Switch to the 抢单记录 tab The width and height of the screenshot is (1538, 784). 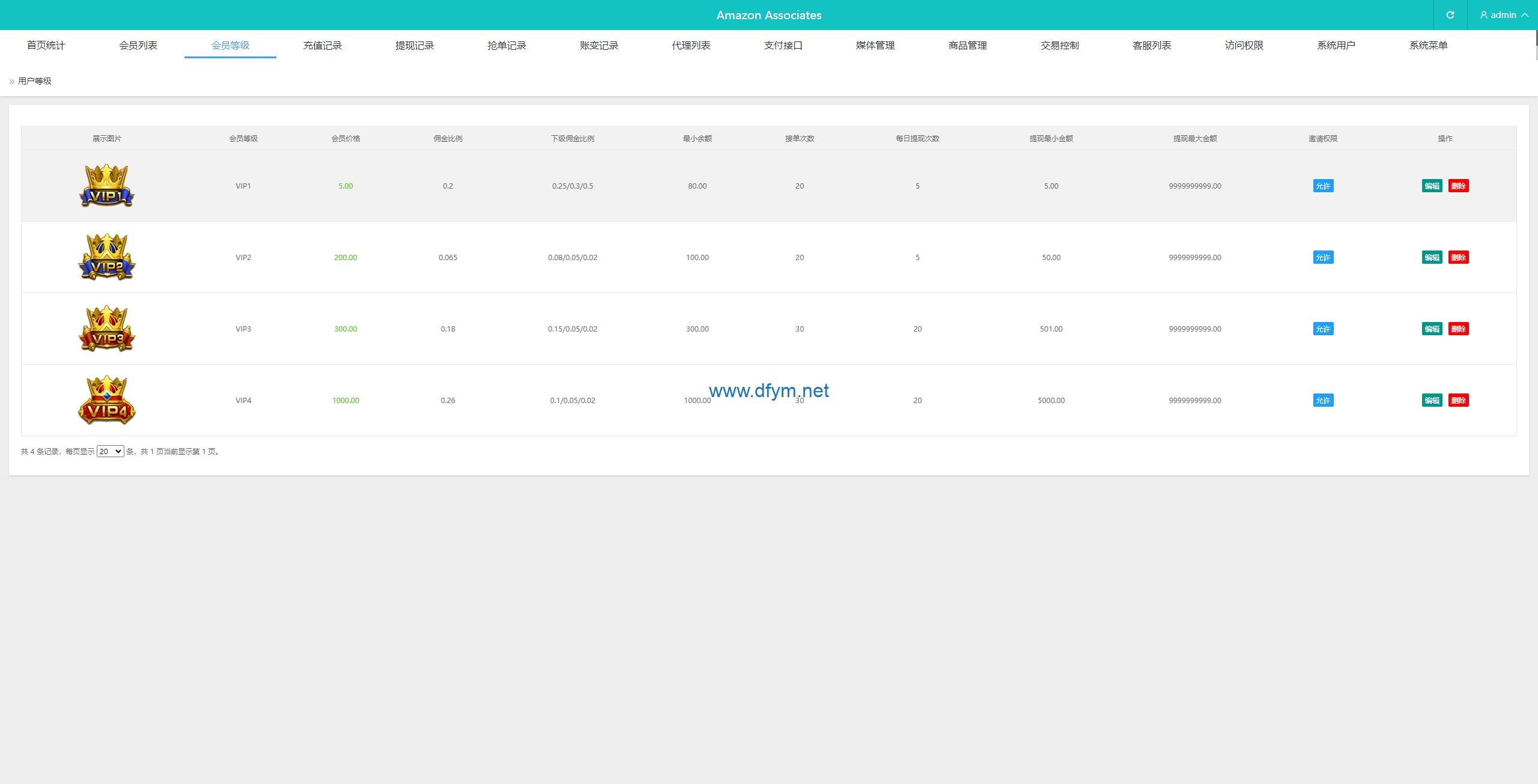coord(507,45)
